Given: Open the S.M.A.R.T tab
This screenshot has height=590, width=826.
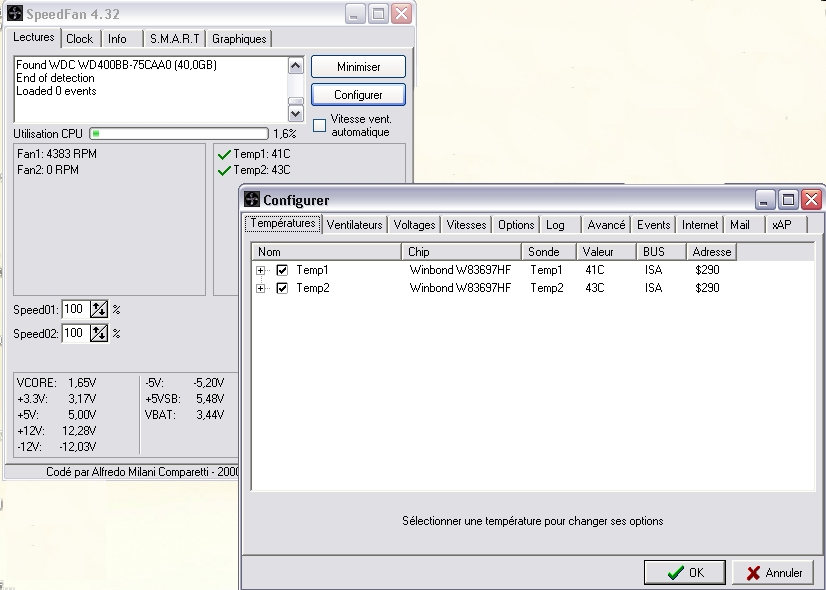Looking at the screenshot, I should [174, 39].
